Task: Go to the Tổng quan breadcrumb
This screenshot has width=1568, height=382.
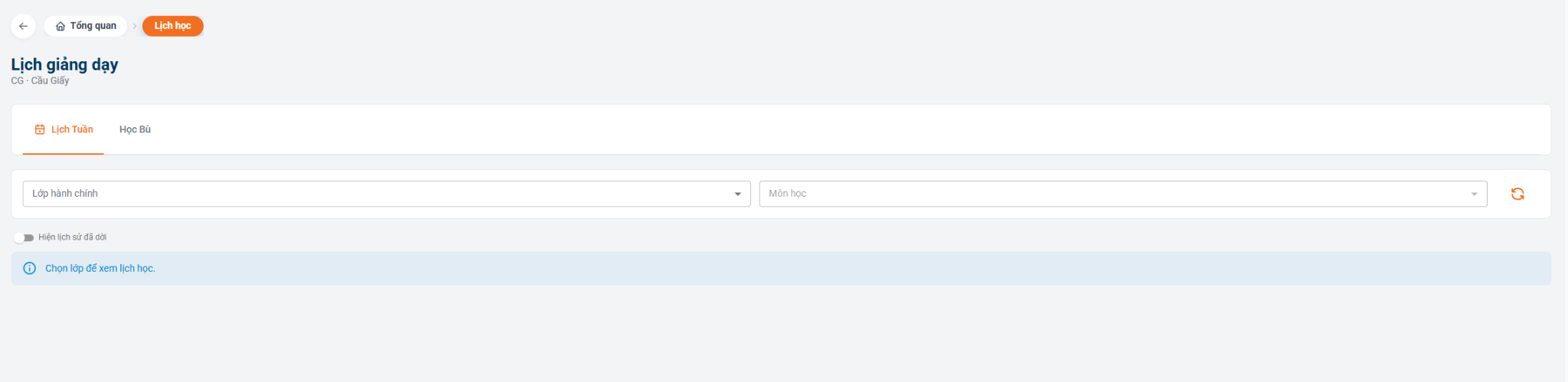Action: [86, 26]
